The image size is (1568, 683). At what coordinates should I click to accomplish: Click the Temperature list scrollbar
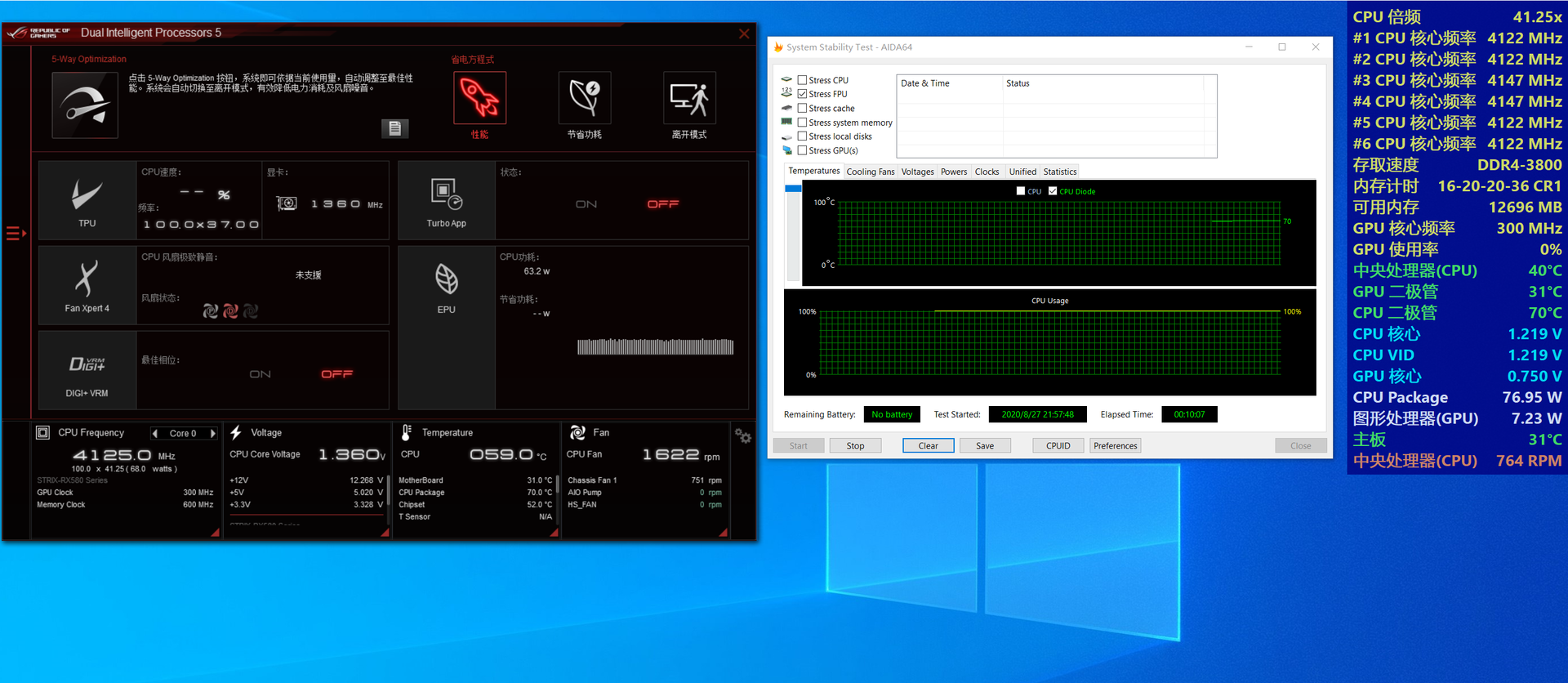[x=559, y=498]
